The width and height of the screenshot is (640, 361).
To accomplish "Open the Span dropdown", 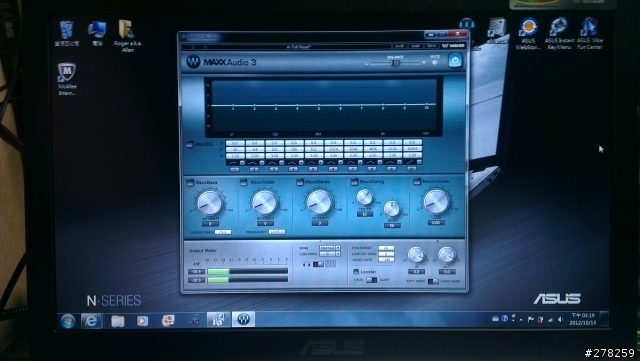I will point(330,248).
